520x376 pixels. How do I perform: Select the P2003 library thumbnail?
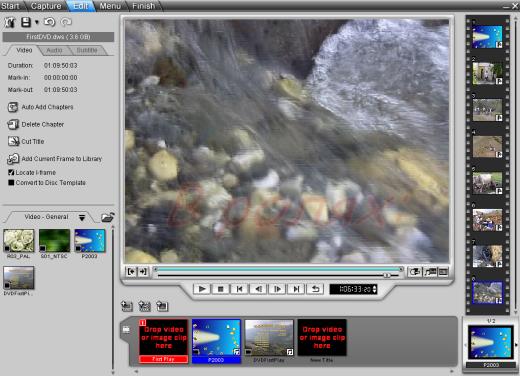(x=90, y=240)
